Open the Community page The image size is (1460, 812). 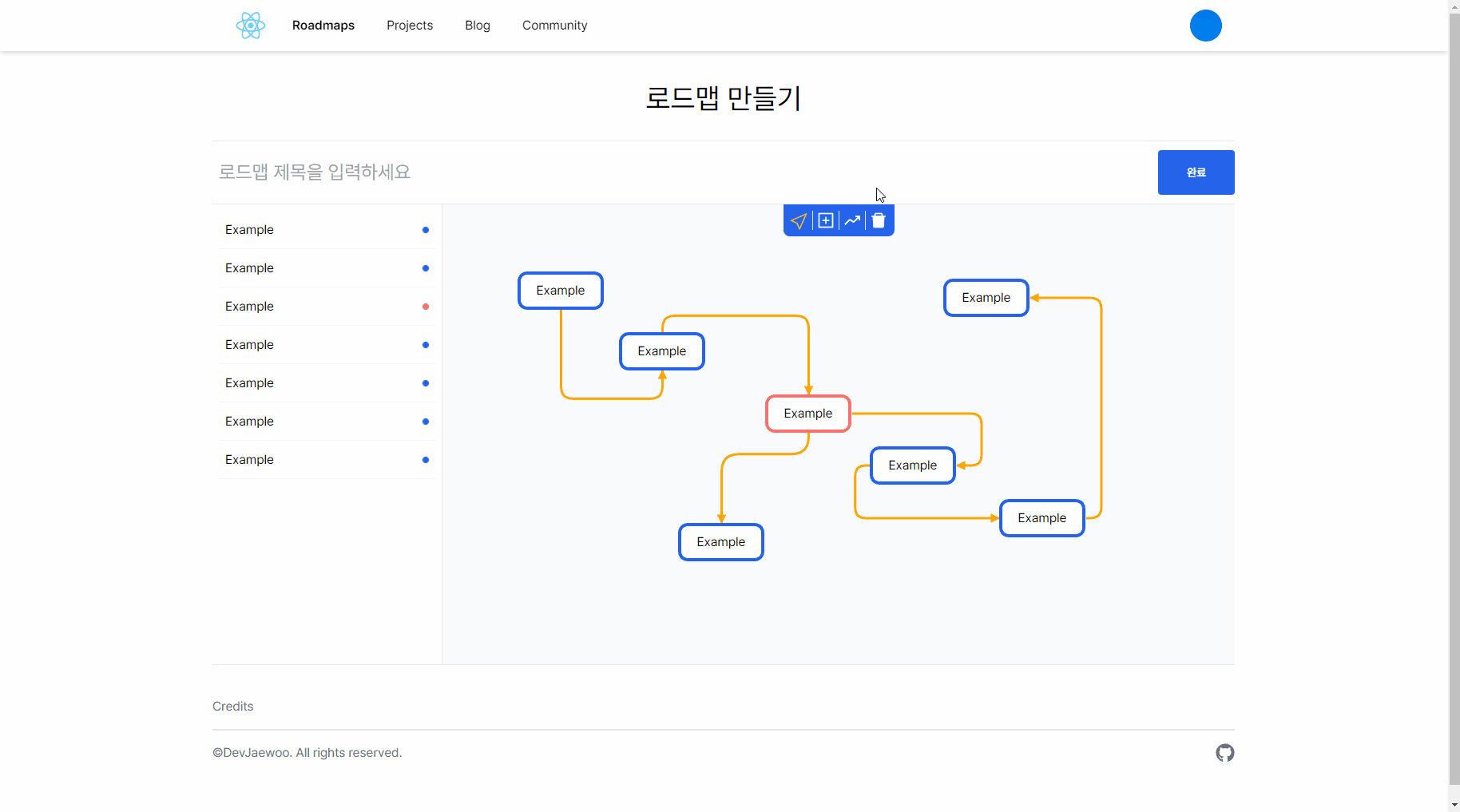pyautogui.click(x=554, y=25)
